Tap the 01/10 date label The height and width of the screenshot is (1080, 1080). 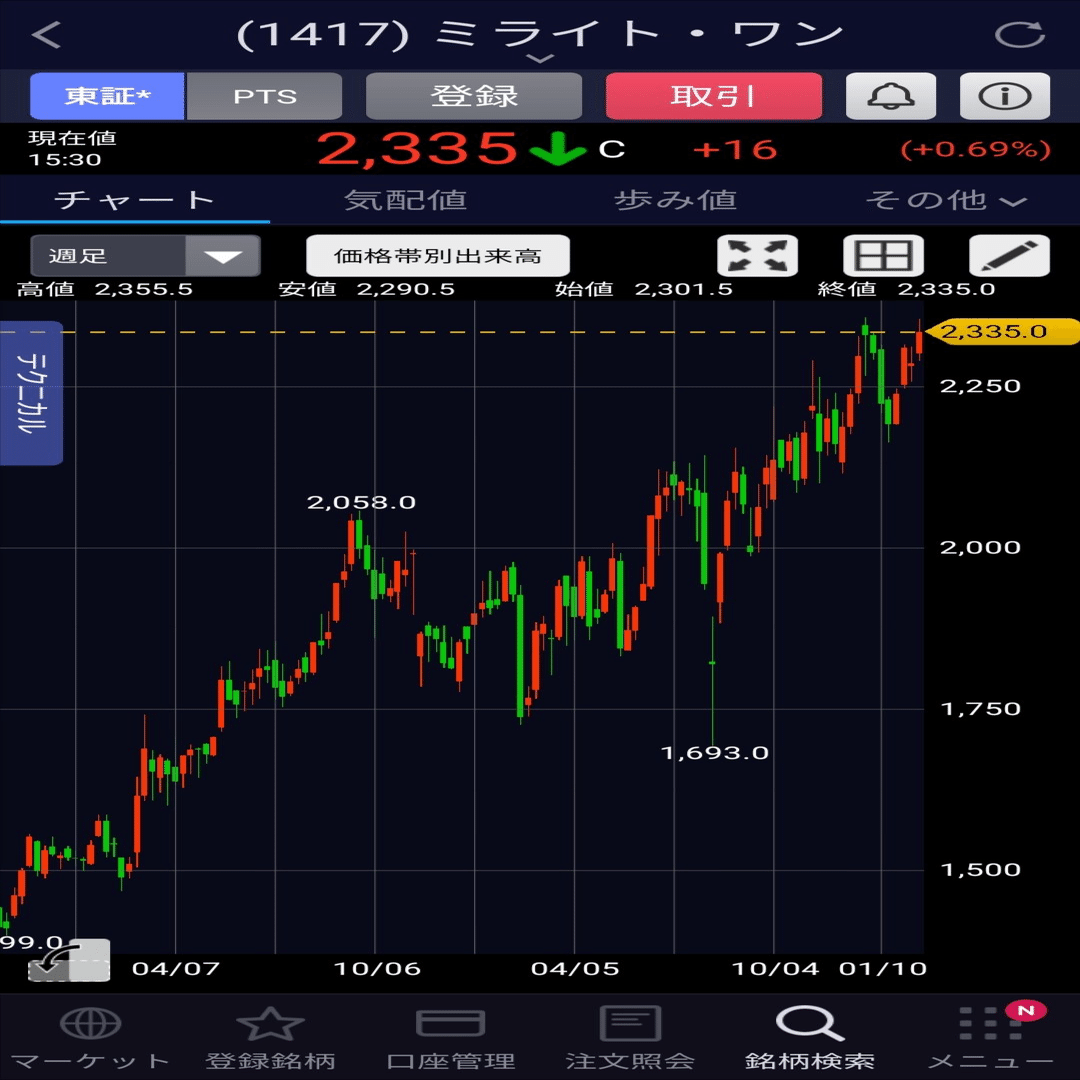(883, 968)
